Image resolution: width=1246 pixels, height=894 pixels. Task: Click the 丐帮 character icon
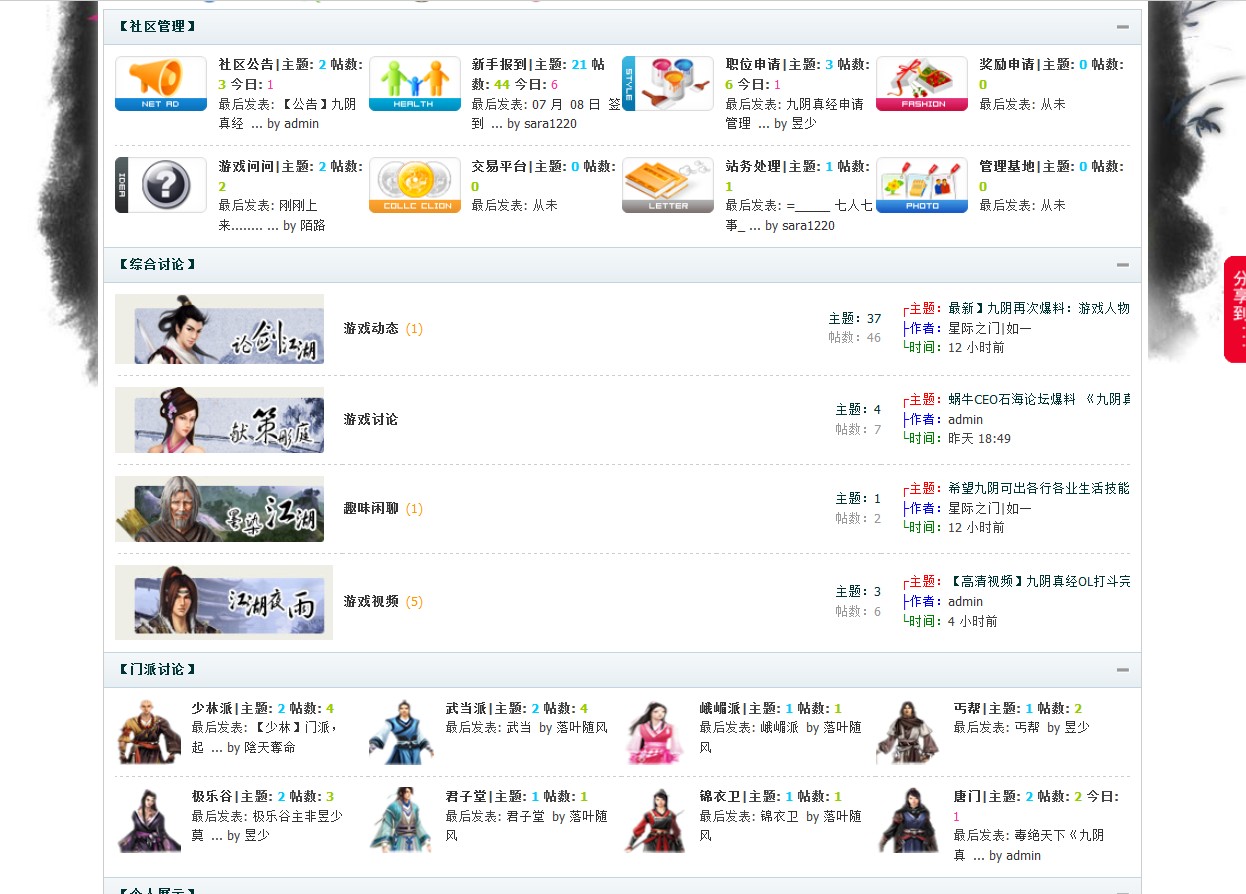pyautogui.click(x=909, y=732)
